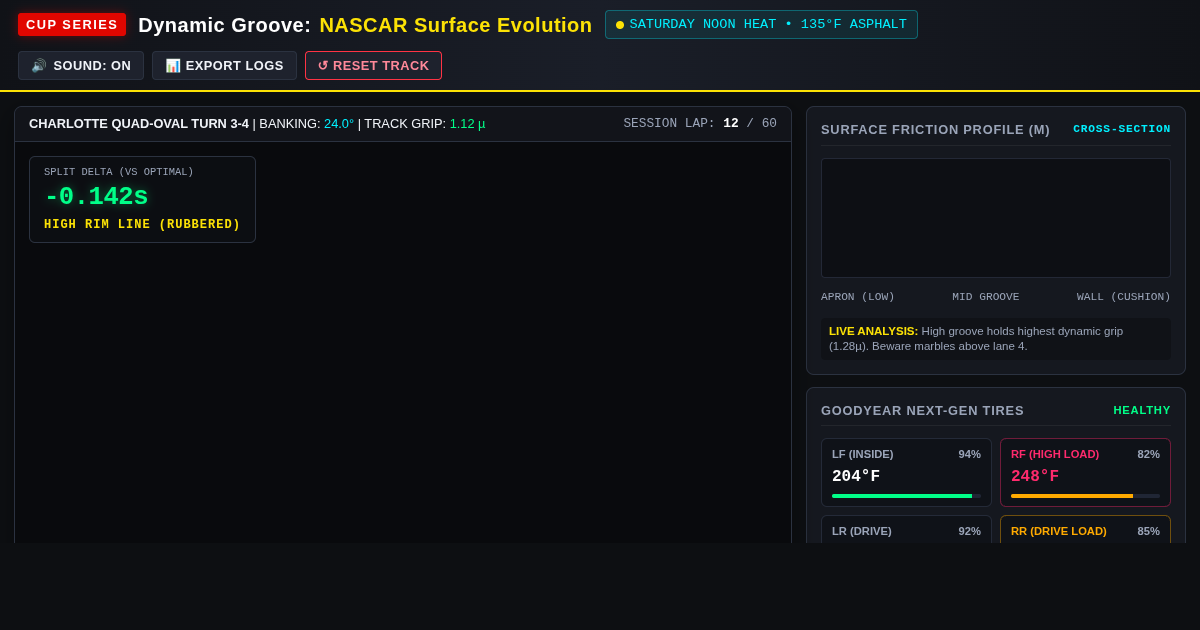Select the RF (High Load) tire card

click(x=1085, y=473)
